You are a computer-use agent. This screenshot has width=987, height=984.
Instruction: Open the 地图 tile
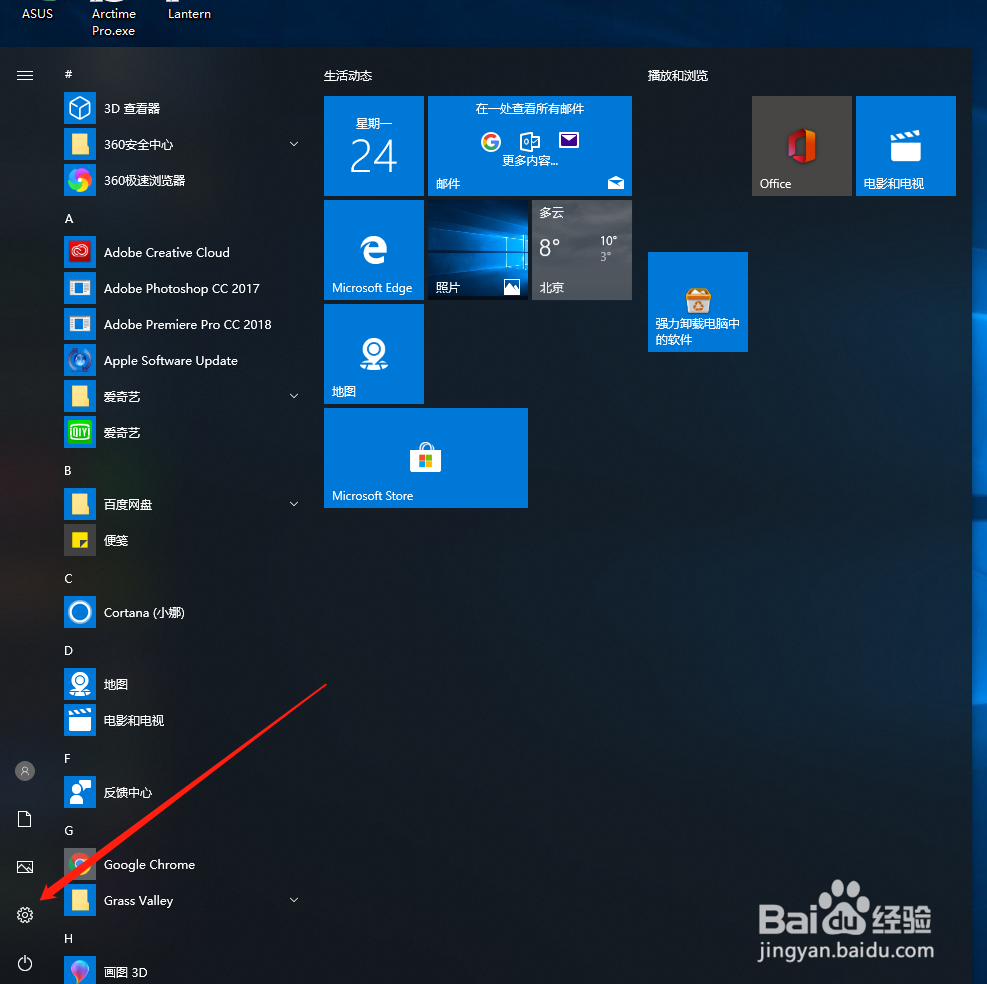(374, 354)
